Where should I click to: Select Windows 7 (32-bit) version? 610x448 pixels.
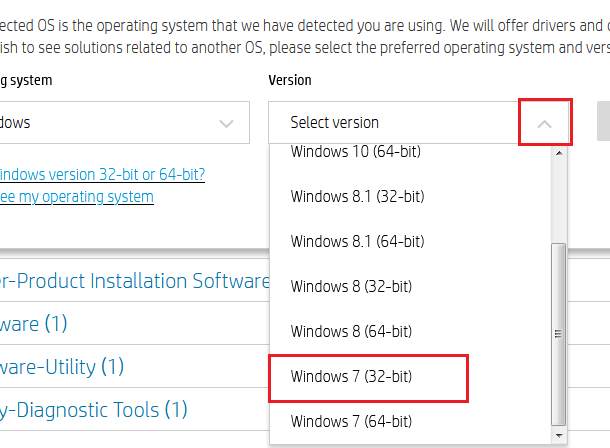pos(351,376)
